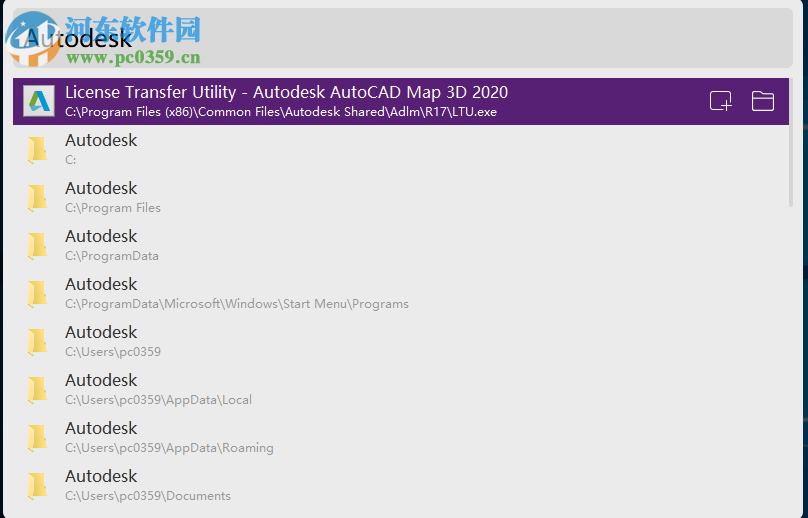Click folder icon for AppData\Roaming Autodesk

coord(38,437)
